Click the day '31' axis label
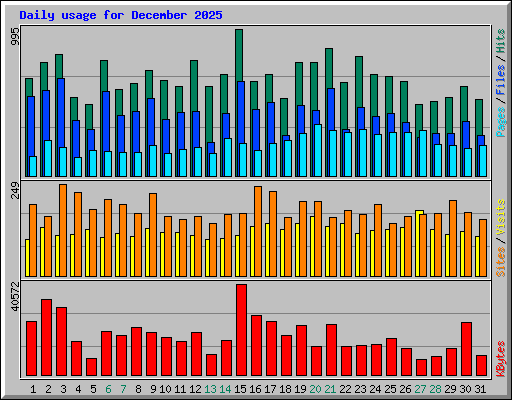The height and width of the screenshot is (400, 512). [x=480, y=389]
